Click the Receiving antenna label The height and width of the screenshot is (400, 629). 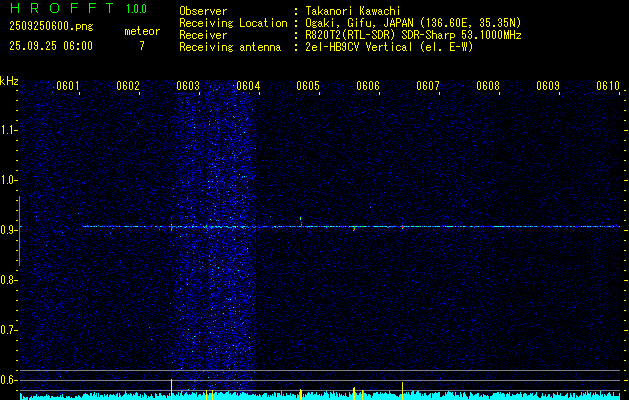point(230,47)
